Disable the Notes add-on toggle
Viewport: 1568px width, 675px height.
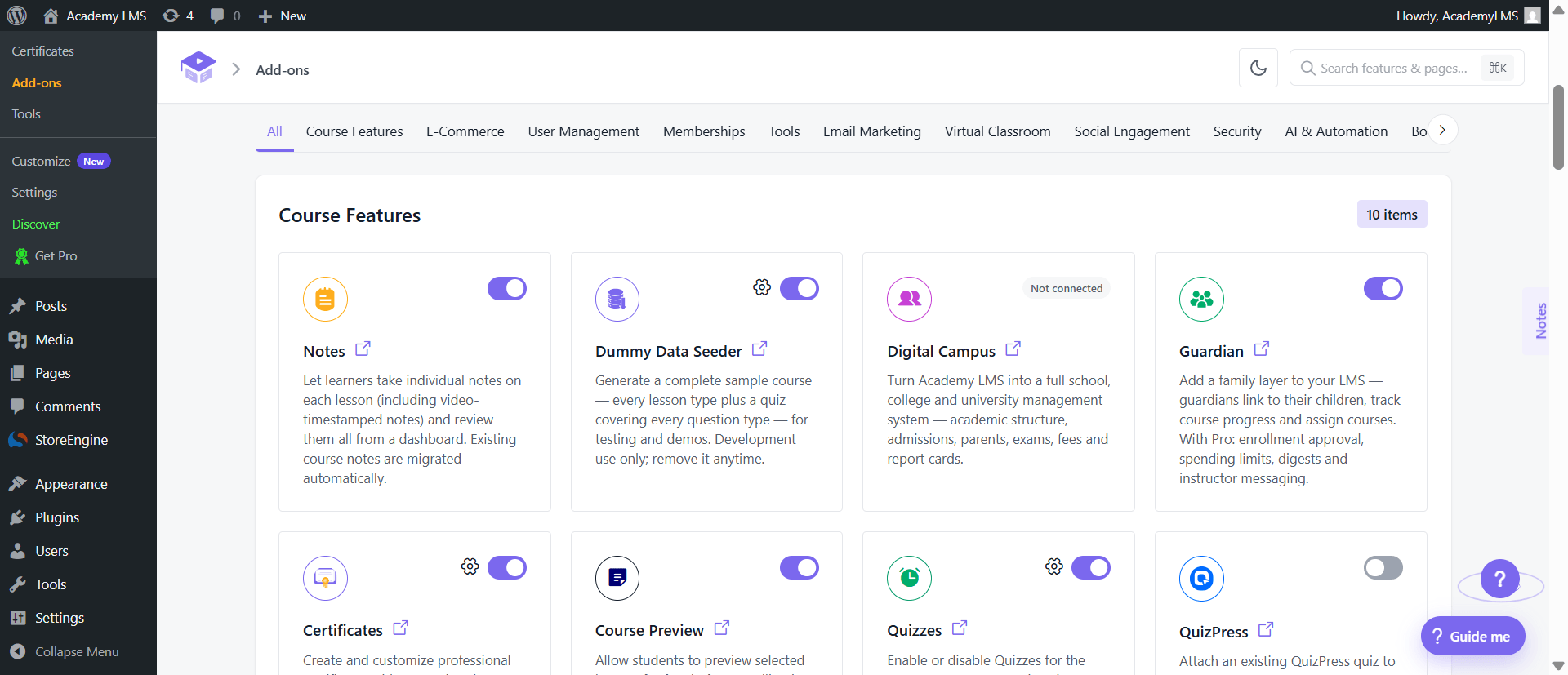507,288
